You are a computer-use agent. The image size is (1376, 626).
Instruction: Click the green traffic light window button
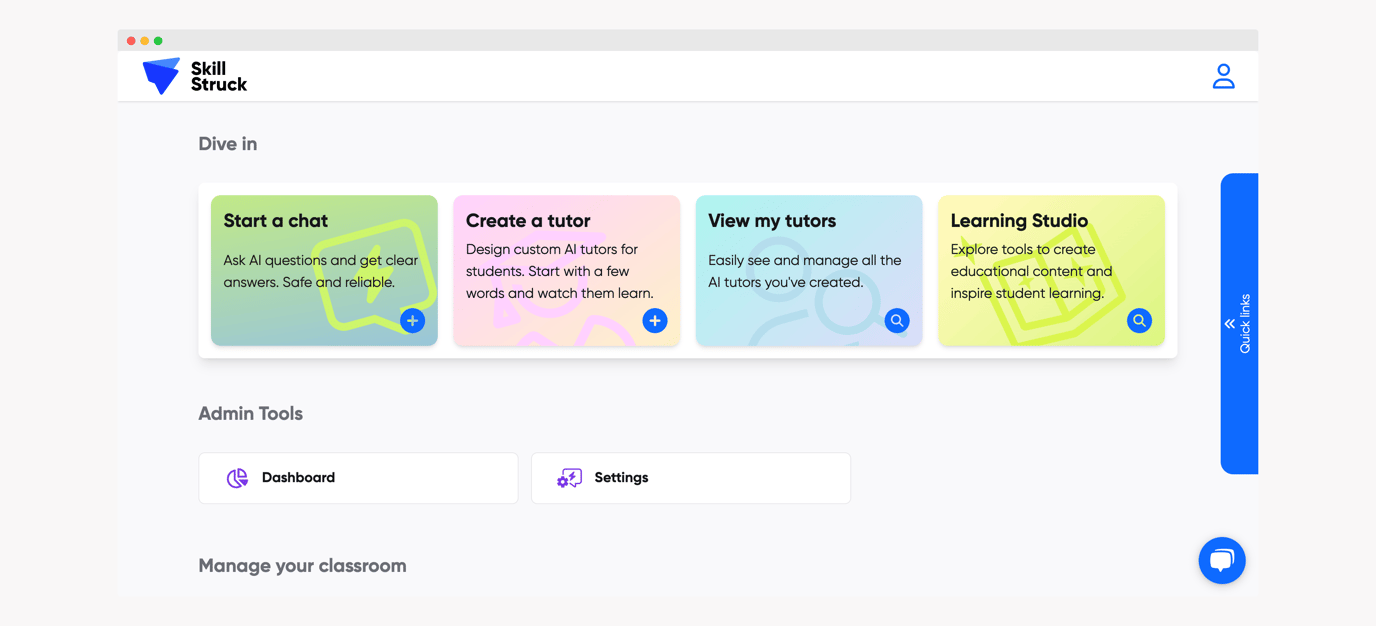point(158,40)
